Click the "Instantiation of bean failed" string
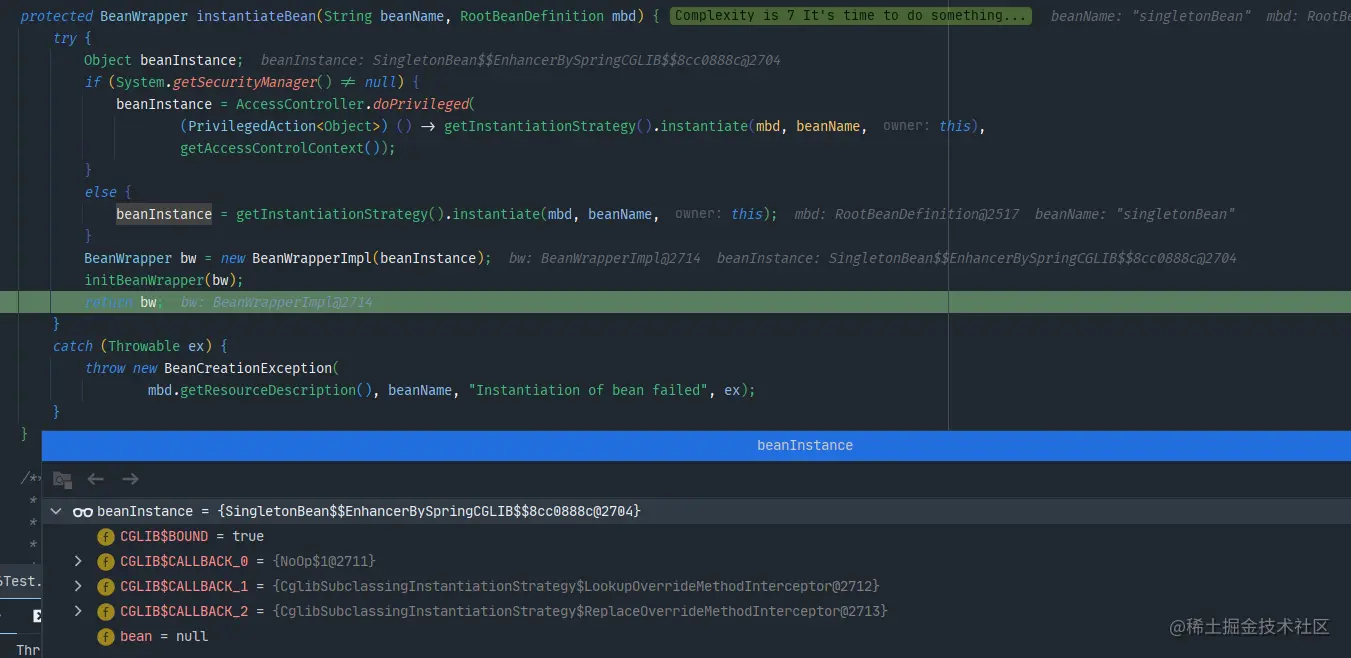 coord(588,390)
